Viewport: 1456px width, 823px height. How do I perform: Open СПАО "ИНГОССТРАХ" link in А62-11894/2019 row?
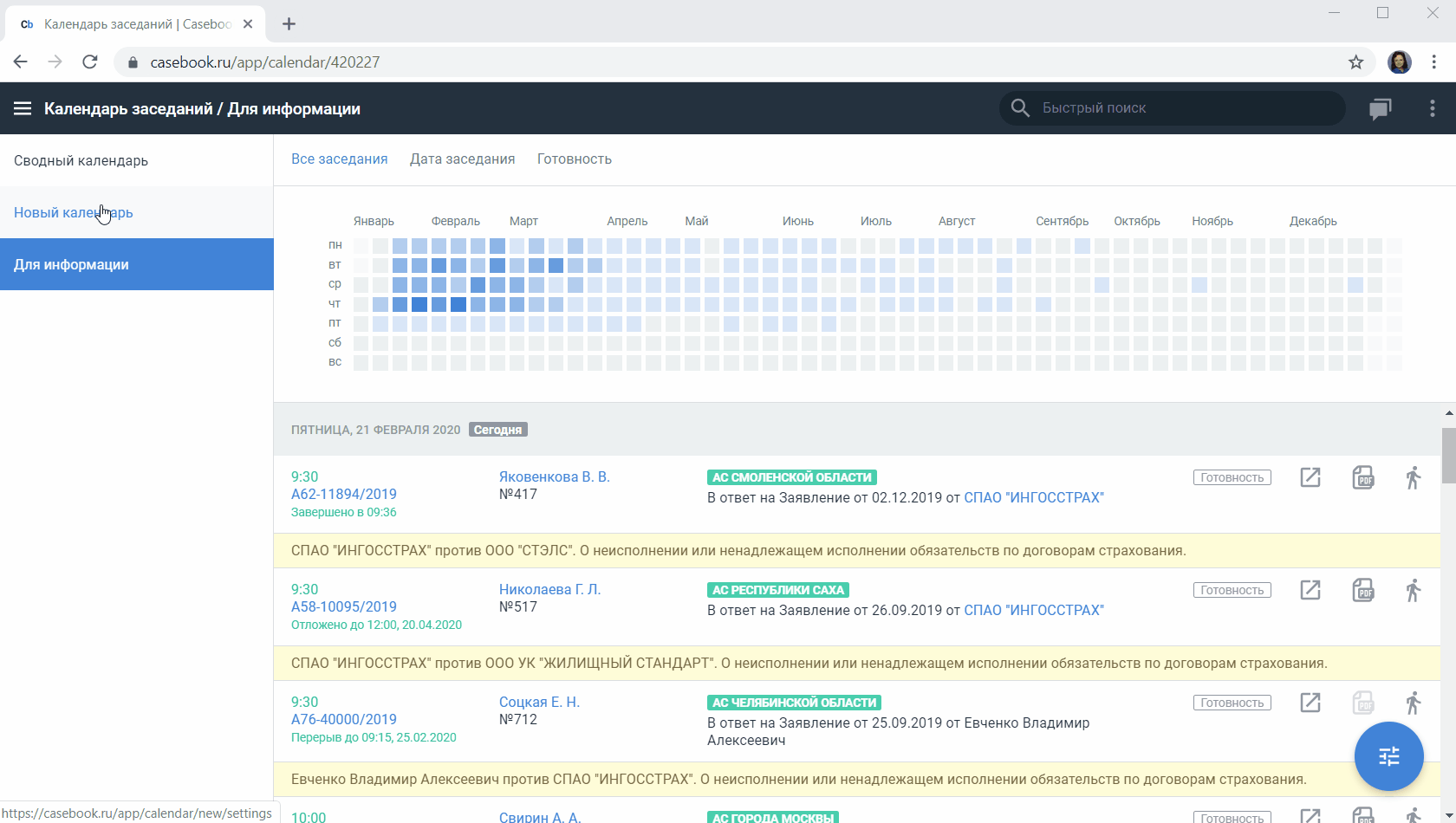coord(1034,498)
